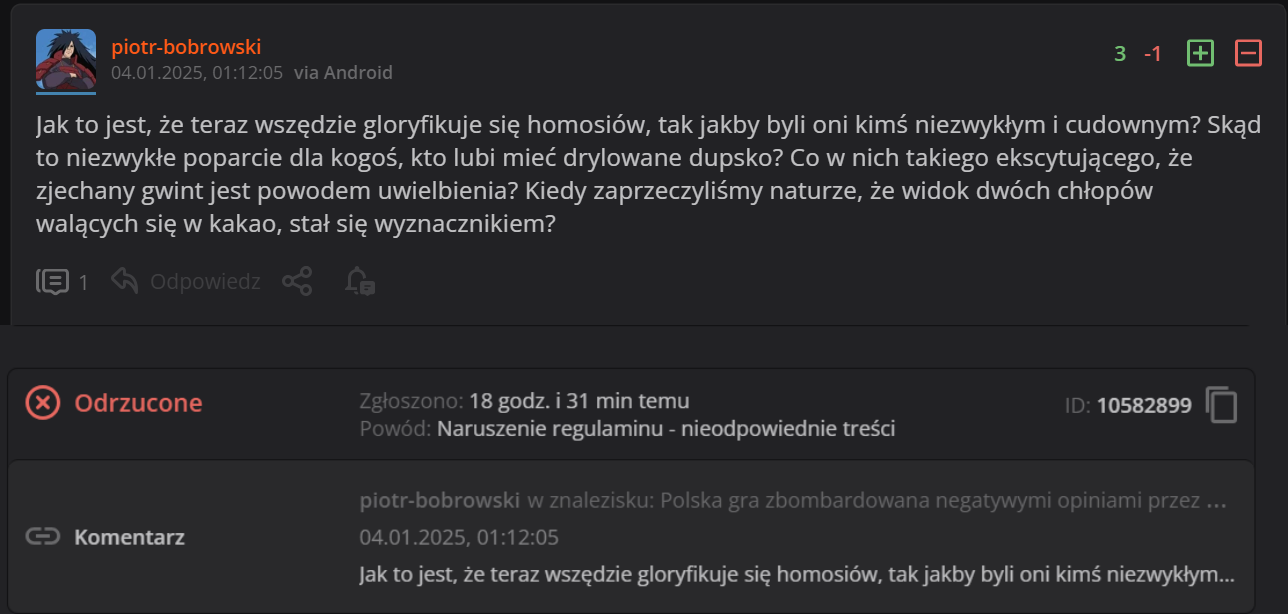This screenshot has width=1288, height=614.
Task: Upvote the comment with the green plus
Action: pyautogui.click(x=1200, y=54)
